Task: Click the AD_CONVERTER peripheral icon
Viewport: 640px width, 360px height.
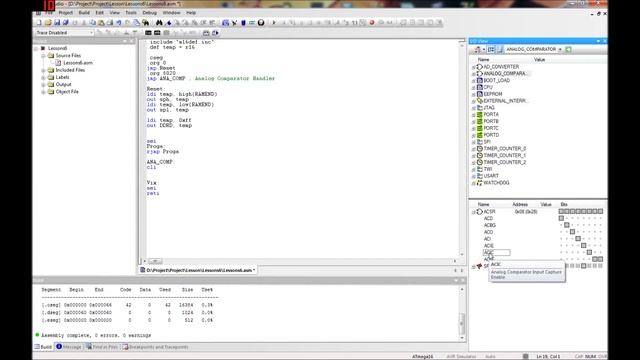Action: (x=480, y=67)
